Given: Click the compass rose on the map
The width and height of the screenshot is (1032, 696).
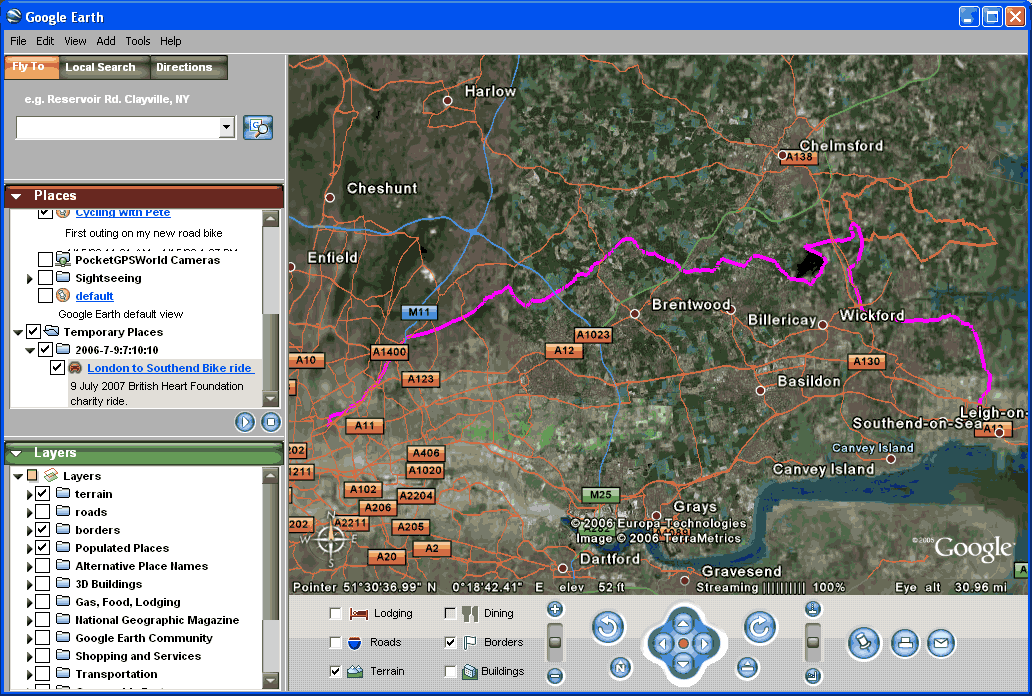Looking at the screenshot, I should point(330,539).
